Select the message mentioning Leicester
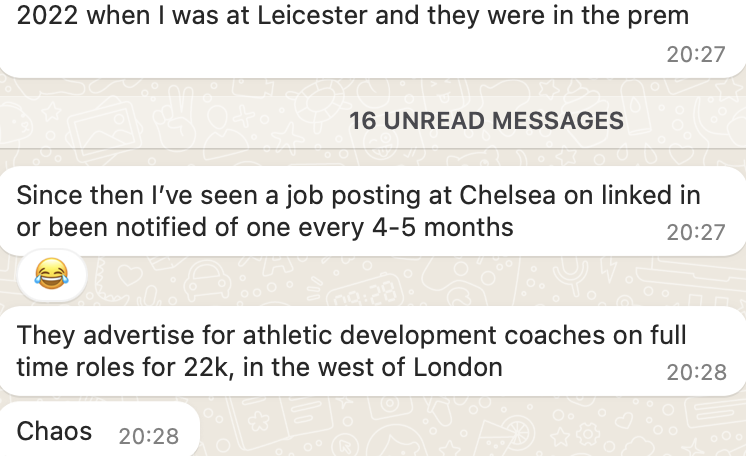The height and width of the screenshot is (456, 746). tap(373, 38)
